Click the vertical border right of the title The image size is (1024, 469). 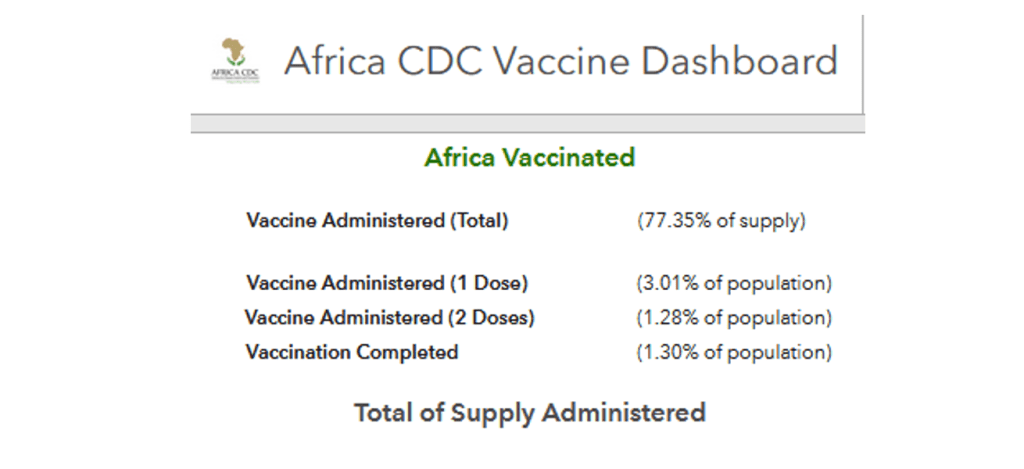point(863,60)
